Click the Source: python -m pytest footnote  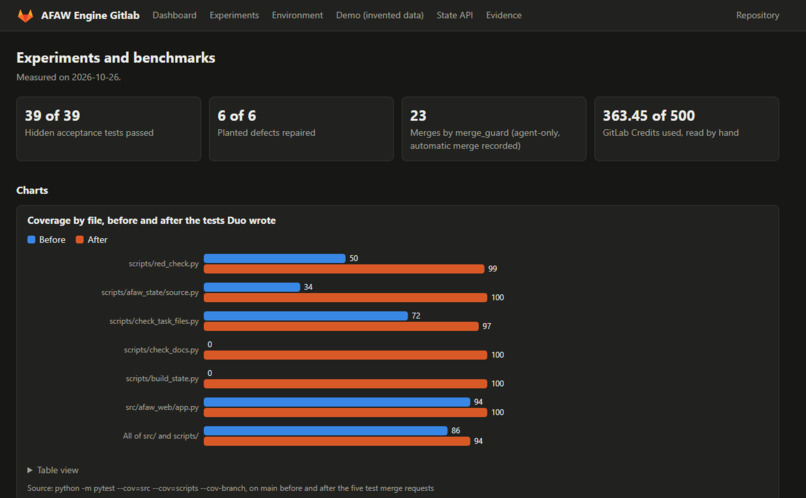[230, 488]
